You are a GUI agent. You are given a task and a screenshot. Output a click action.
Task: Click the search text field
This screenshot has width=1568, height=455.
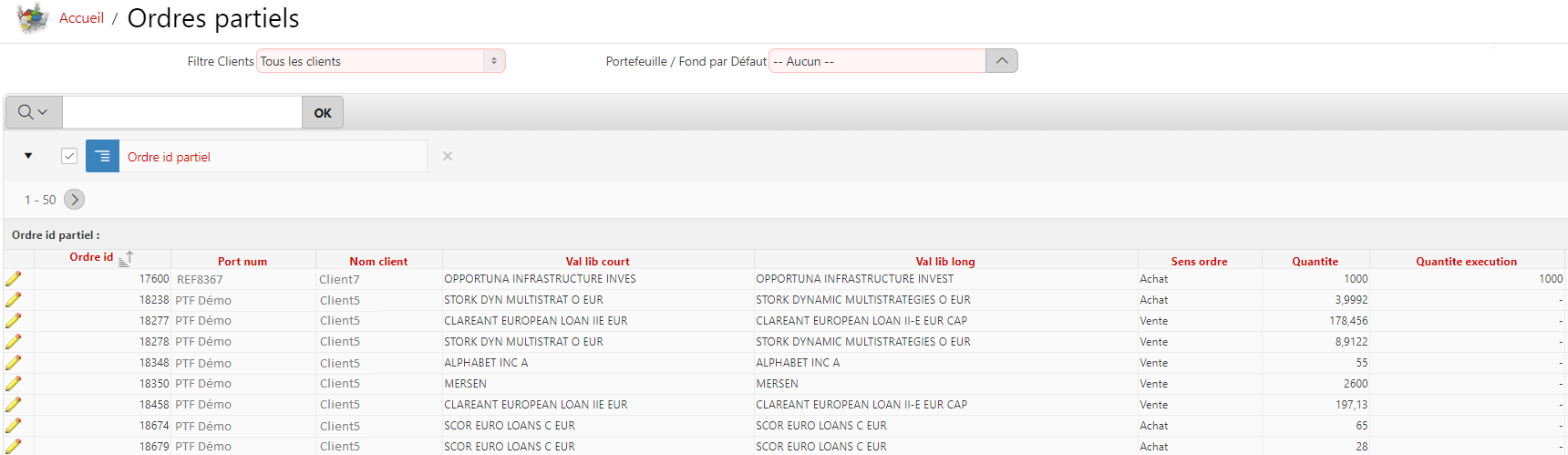coord(182,112)
